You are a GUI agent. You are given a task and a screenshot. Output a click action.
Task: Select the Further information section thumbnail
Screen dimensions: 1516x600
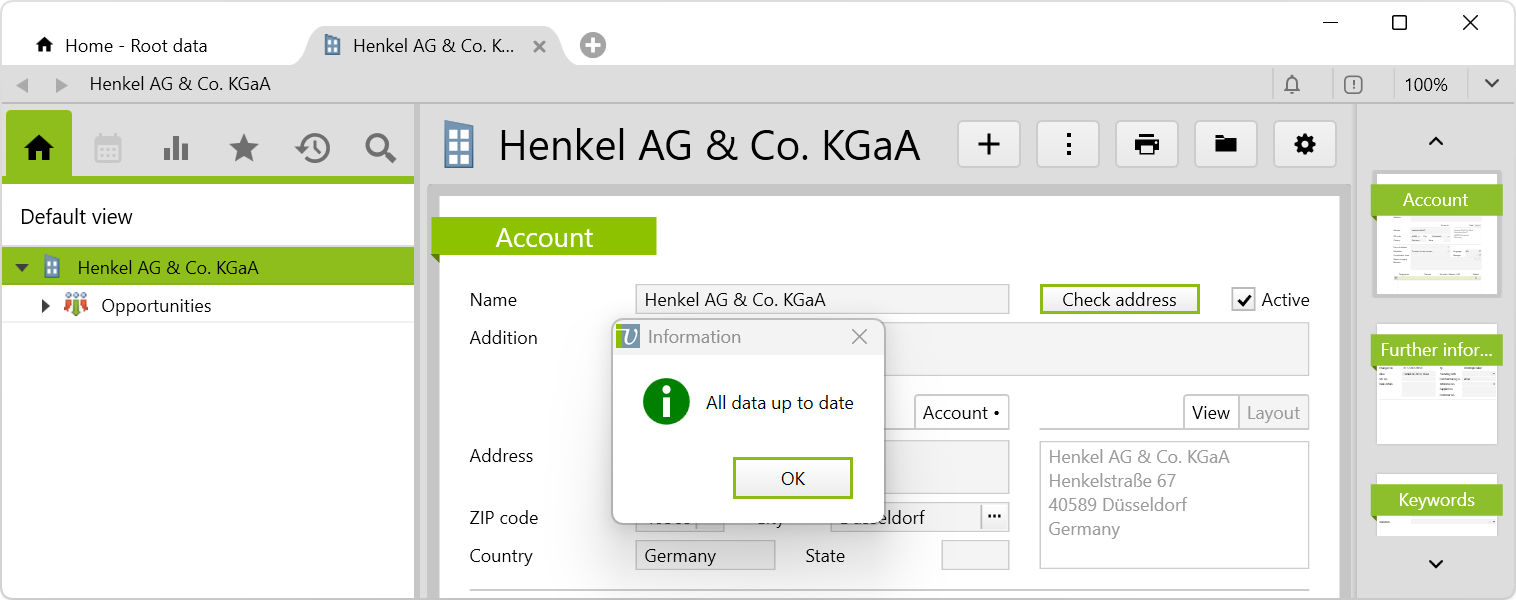[x=1436, y=383]
